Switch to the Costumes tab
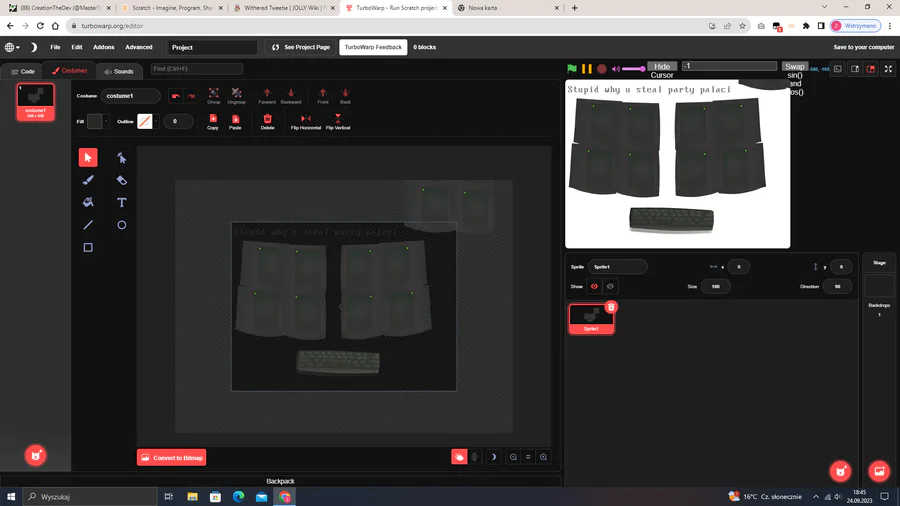 click(x=69, y=71)
